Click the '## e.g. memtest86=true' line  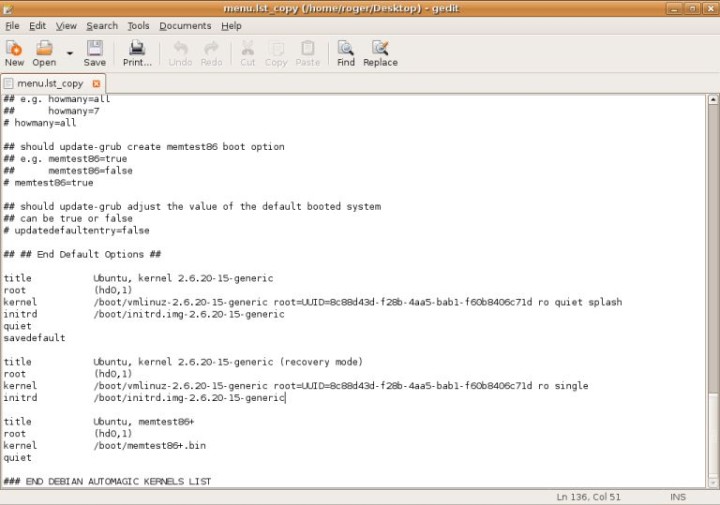point(65,158)
